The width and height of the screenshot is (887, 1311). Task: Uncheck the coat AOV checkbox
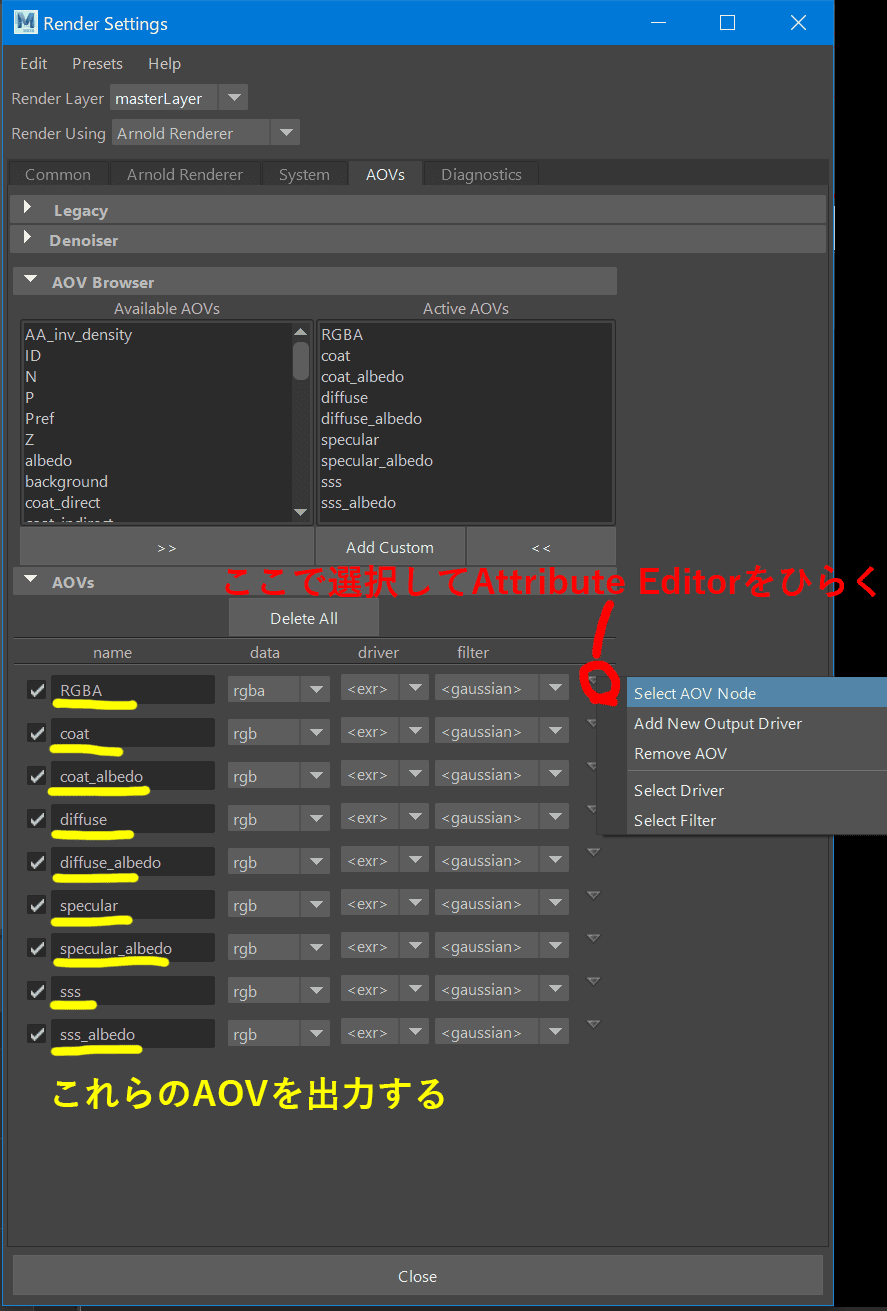[x=37, y=733]
